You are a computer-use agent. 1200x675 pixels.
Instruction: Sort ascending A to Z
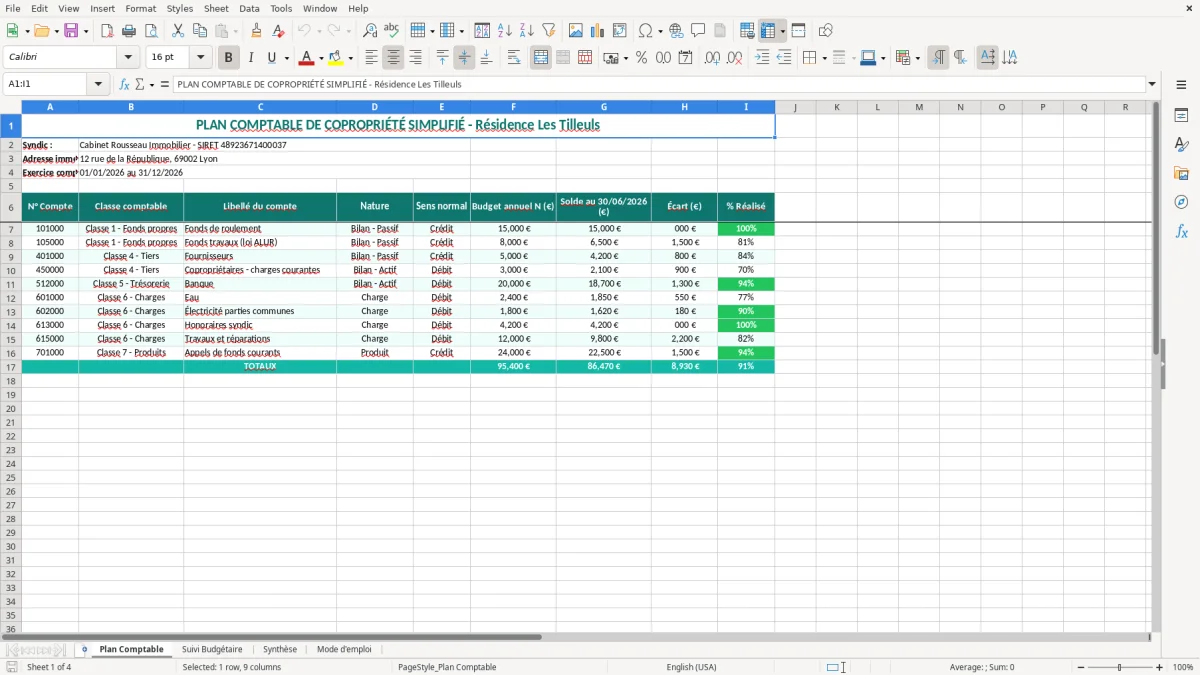point(504,31)
